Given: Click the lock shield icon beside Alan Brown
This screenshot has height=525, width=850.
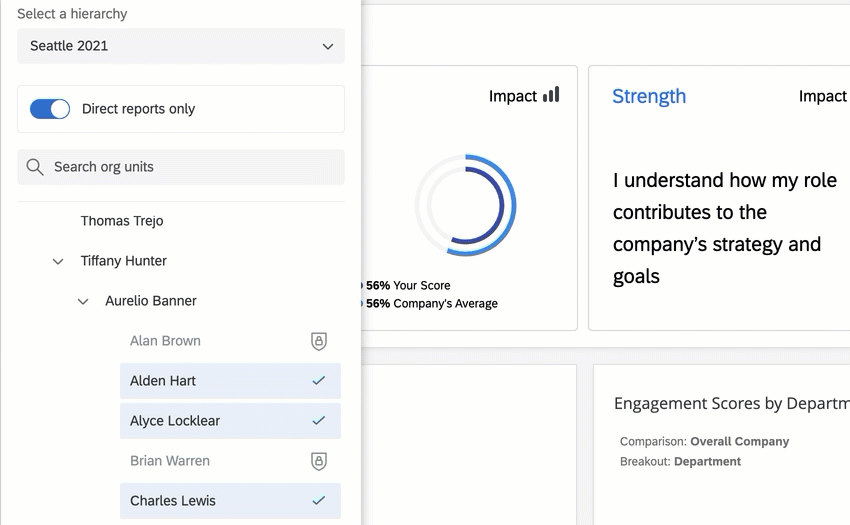Looking at the screenshot, I should coord(319,341).
